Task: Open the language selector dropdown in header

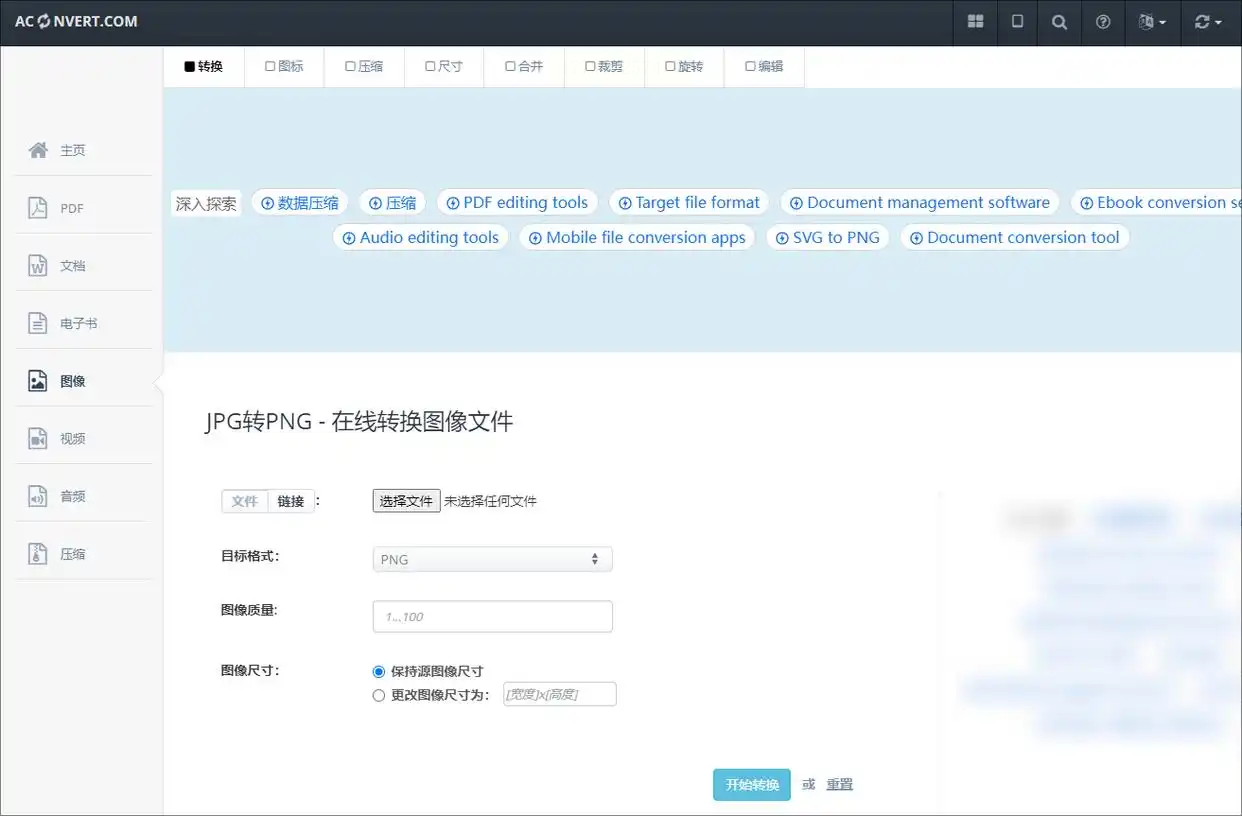Action: pyautogui.click(x=1152, y=22)
